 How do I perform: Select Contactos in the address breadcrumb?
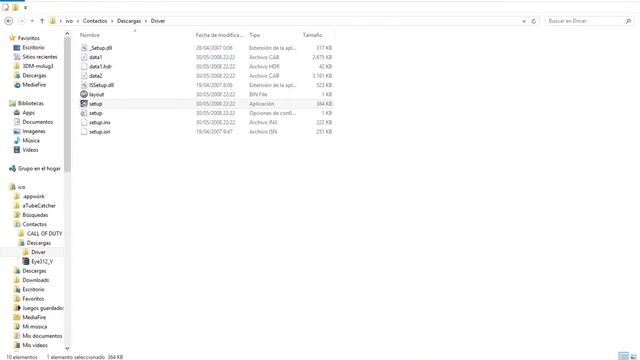pyautogui.click(x=95, y=21)
